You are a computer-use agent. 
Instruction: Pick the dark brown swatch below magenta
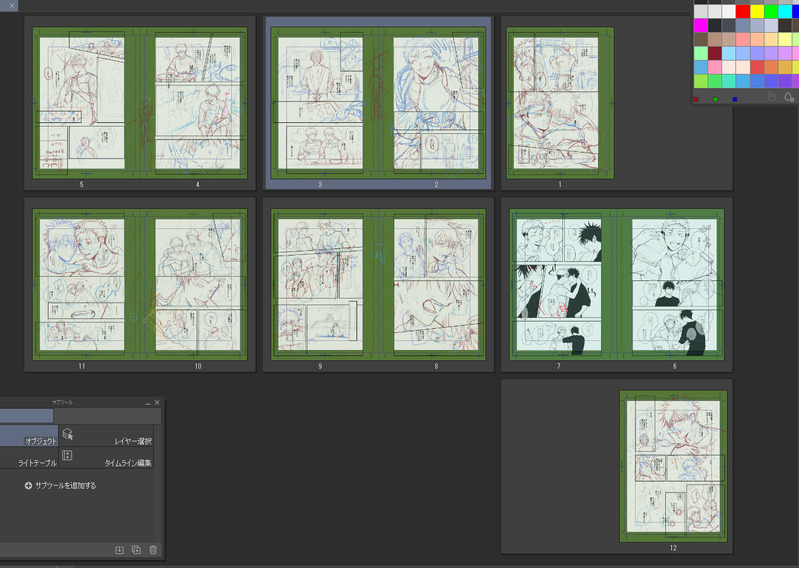(x=701, y=39)
